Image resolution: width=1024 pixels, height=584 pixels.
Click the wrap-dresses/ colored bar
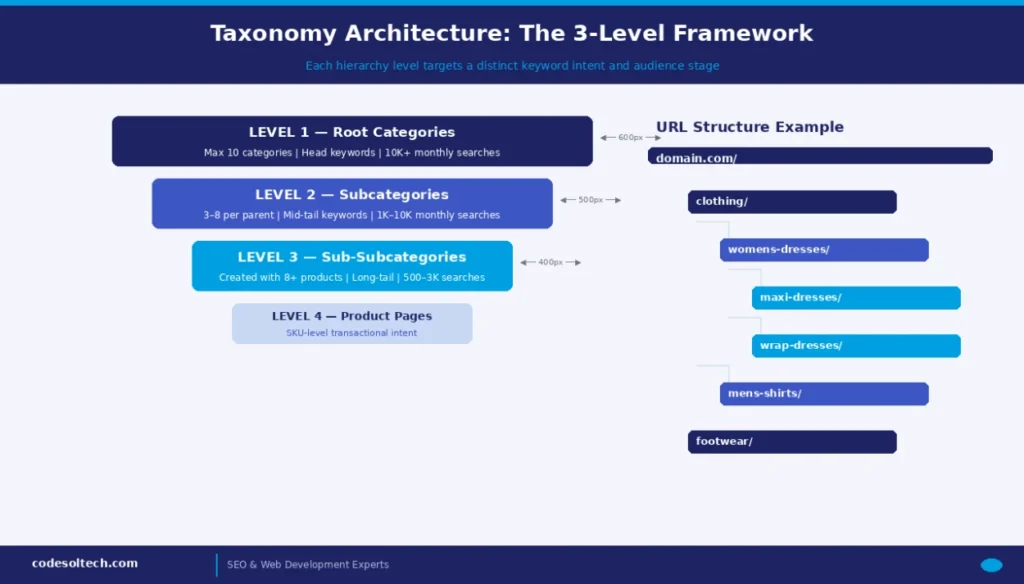tap(855, 345)
